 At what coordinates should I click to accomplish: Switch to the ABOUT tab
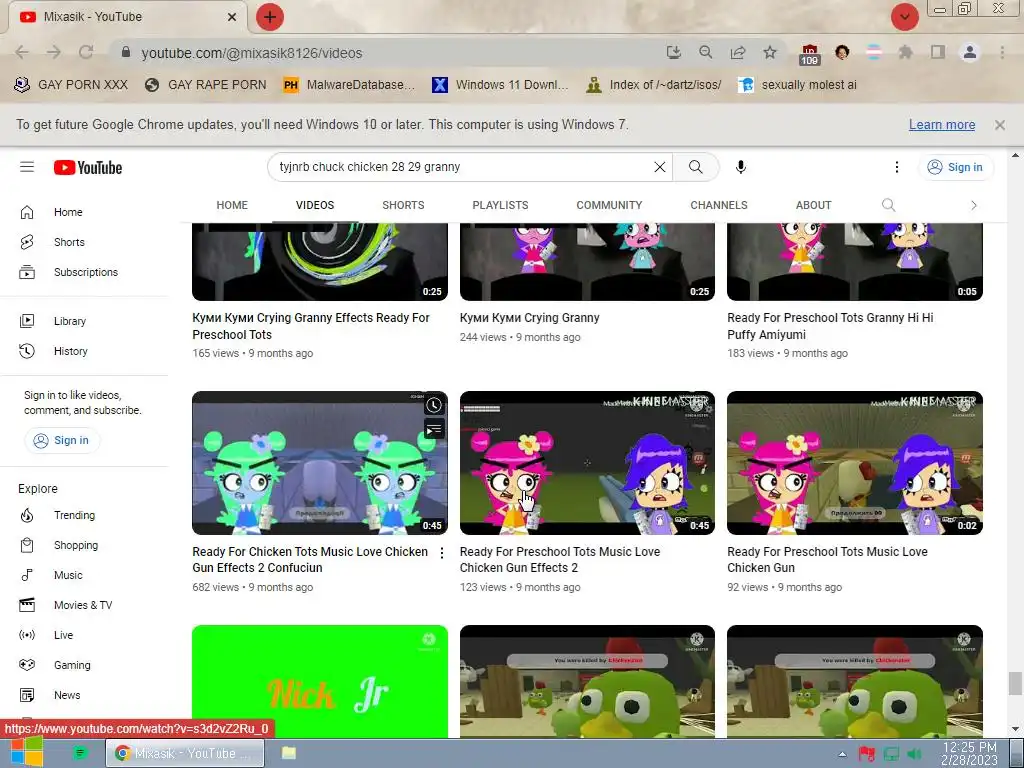[x=813, y=205]
